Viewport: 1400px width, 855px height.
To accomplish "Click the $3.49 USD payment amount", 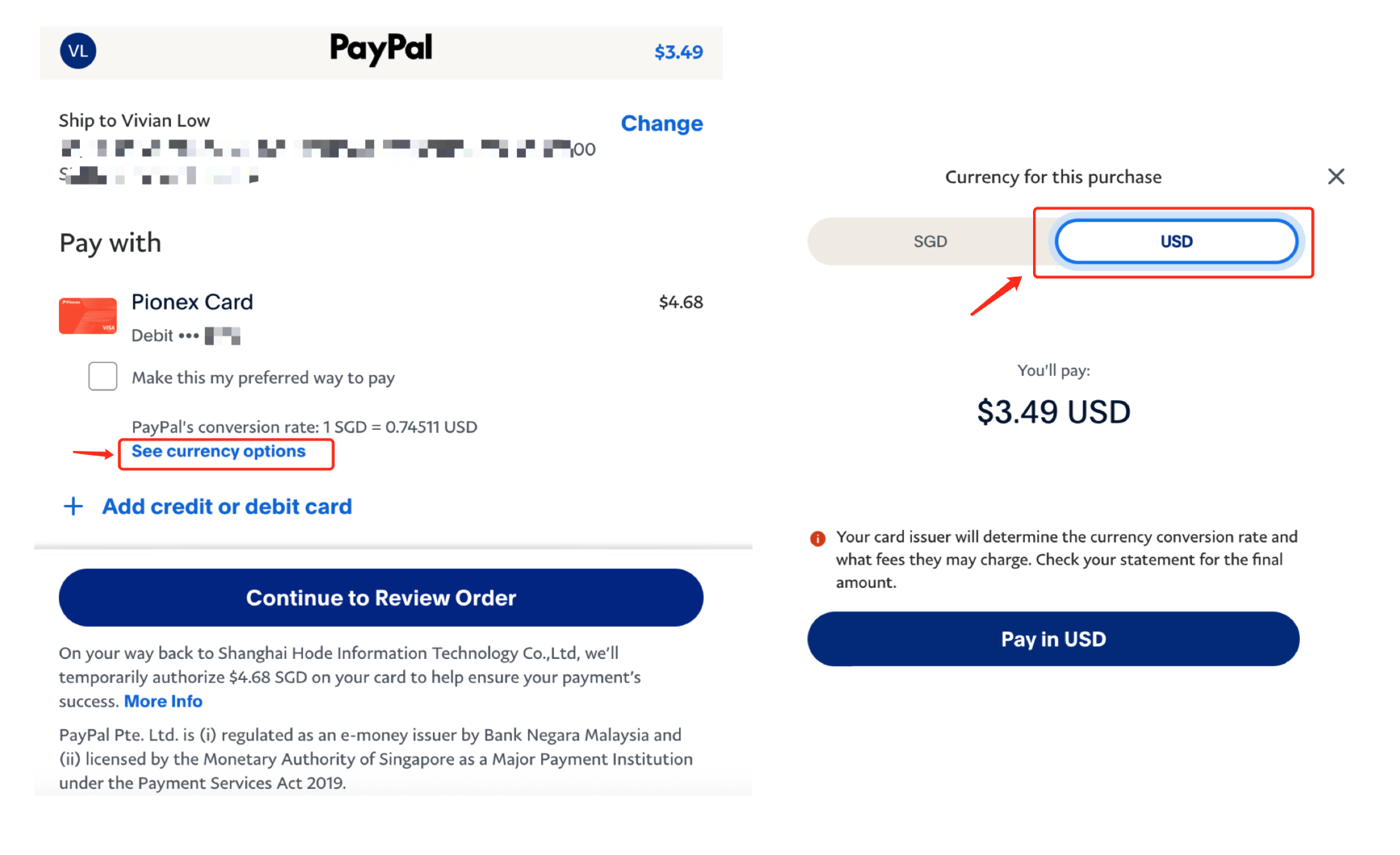I will (x=1053, y=411).
